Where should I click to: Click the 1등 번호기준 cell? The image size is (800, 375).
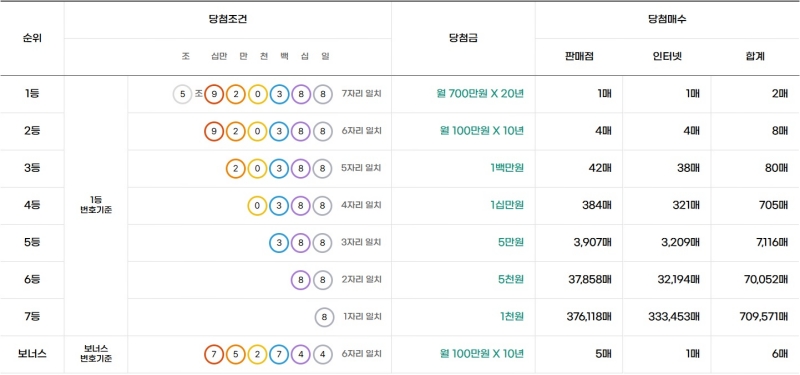click(96, 206)
